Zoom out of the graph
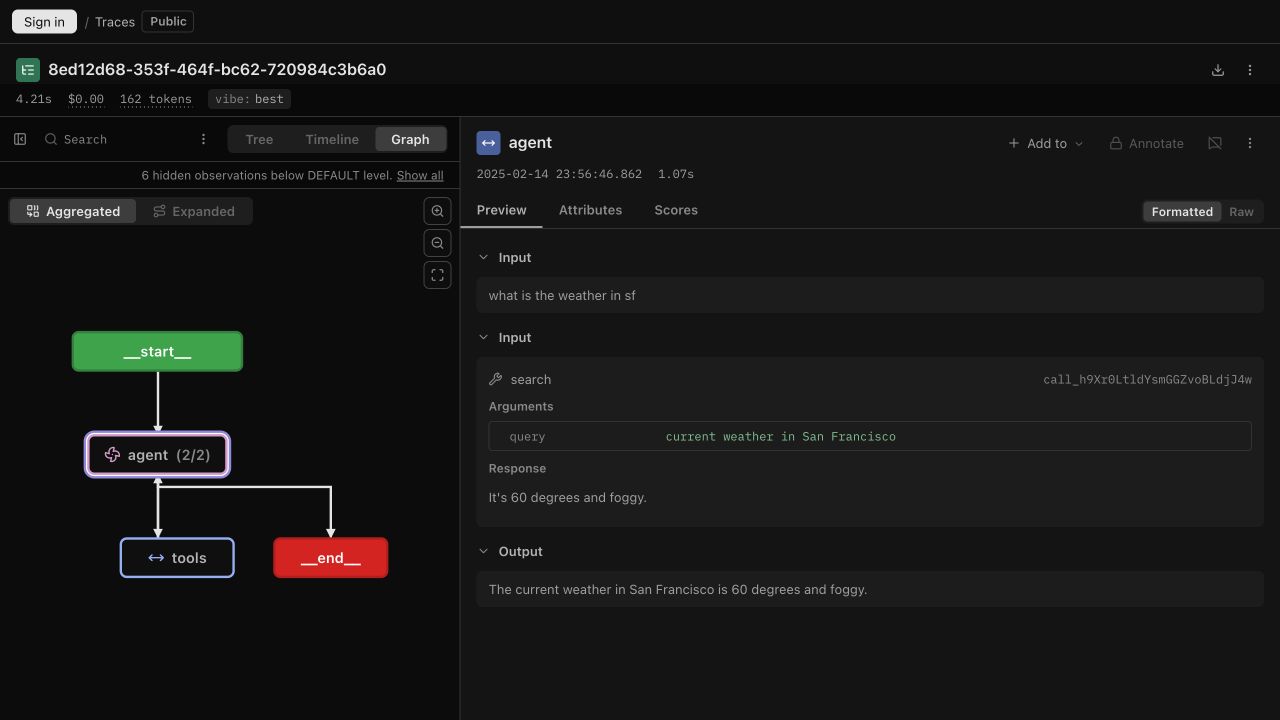The width and height of the screenshot is (1280, 720). click(x=437, y=243)
